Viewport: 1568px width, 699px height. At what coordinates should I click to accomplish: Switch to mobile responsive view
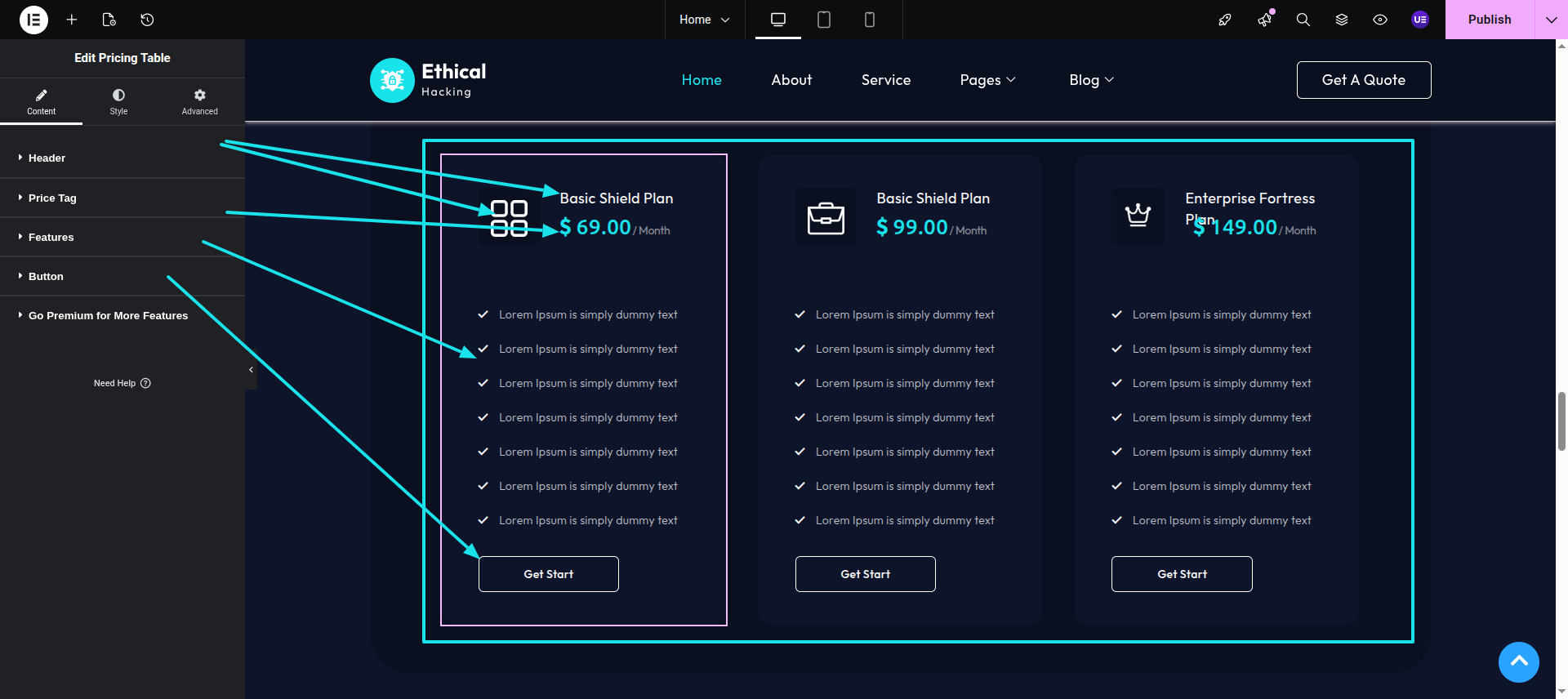pos(870,20)
